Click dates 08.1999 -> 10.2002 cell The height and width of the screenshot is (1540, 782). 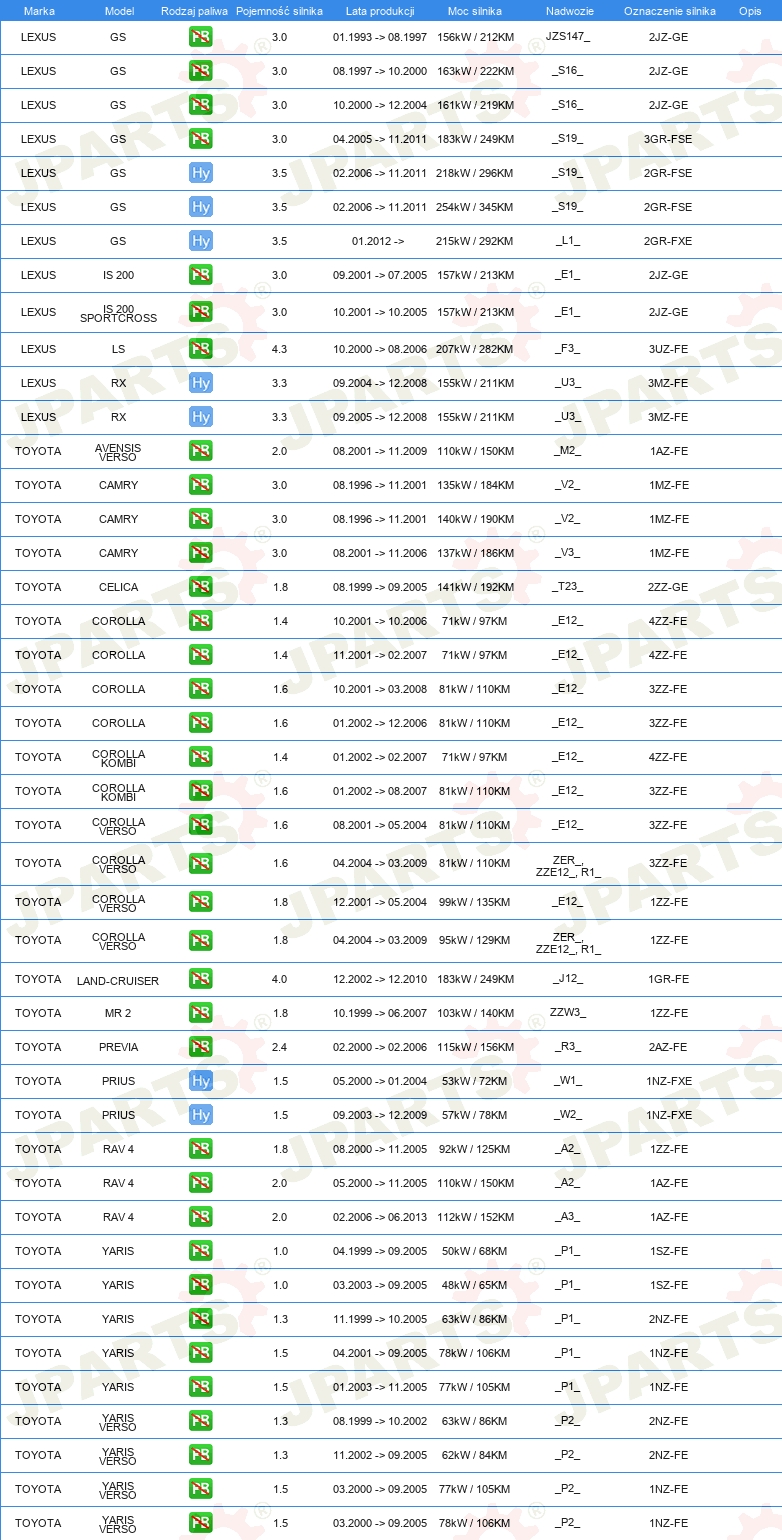[x=380, y=1421]
